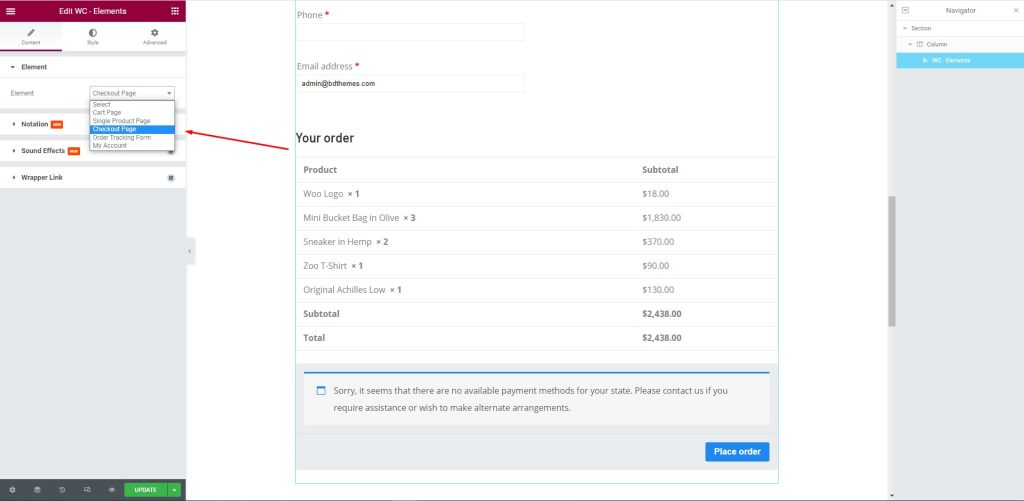Expand the Sound Effects section
Image resolution: width=1024 pixels, height=501 pixels.
point(43,151)
